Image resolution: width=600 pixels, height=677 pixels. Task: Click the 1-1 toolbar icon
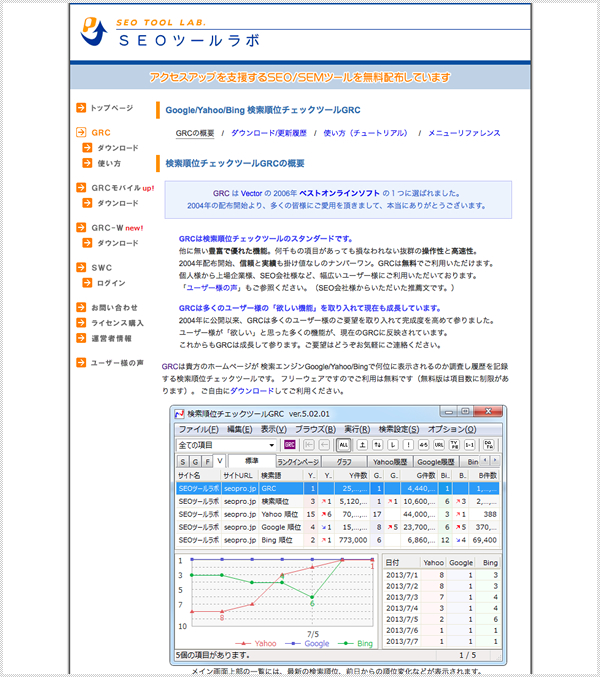pos(469,444)
